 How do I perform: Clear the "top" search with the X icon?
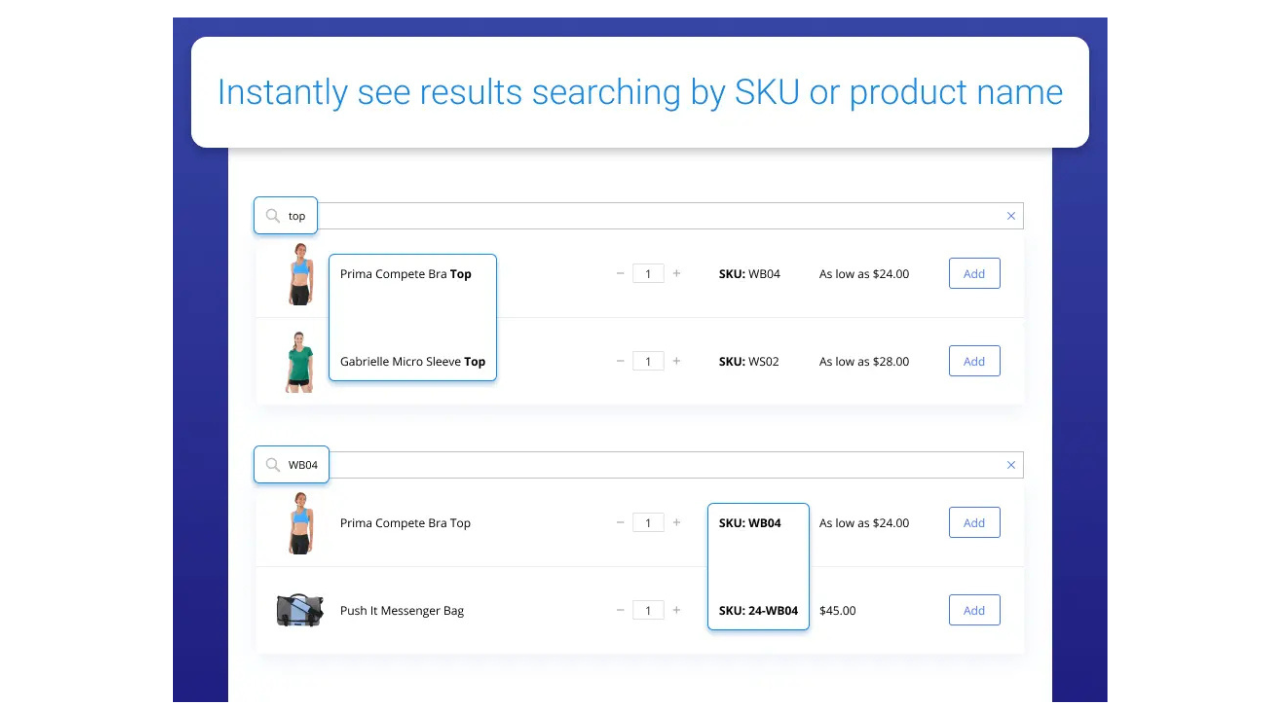(x=1011, y=216)
